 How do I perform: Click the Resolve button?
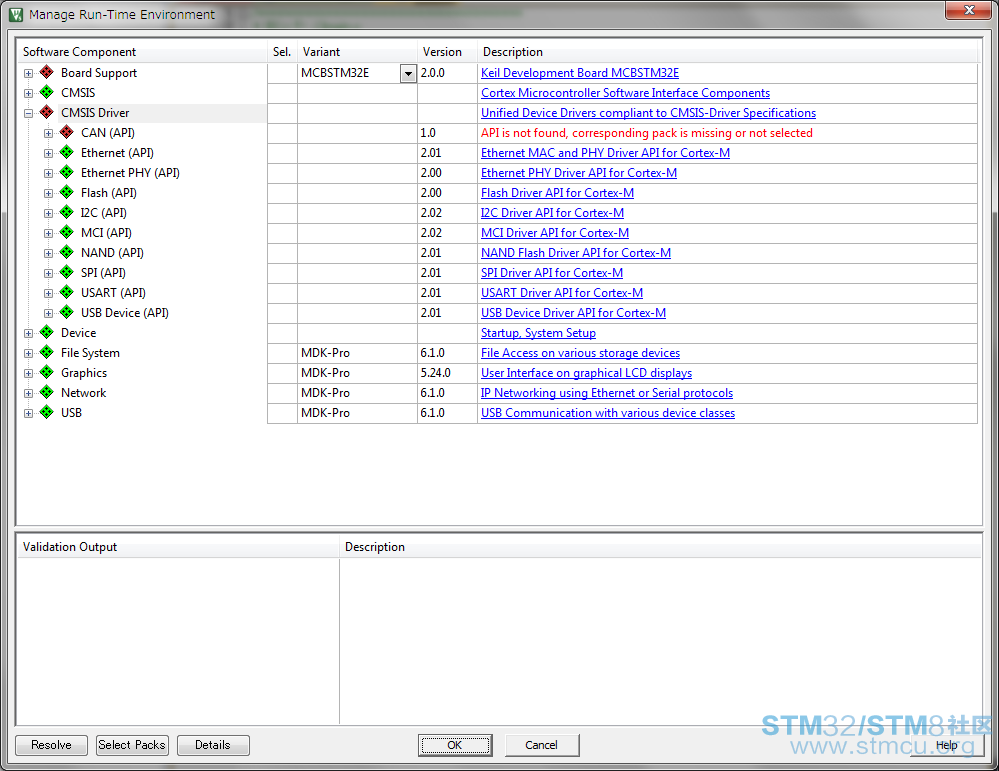tap(52, 745)
